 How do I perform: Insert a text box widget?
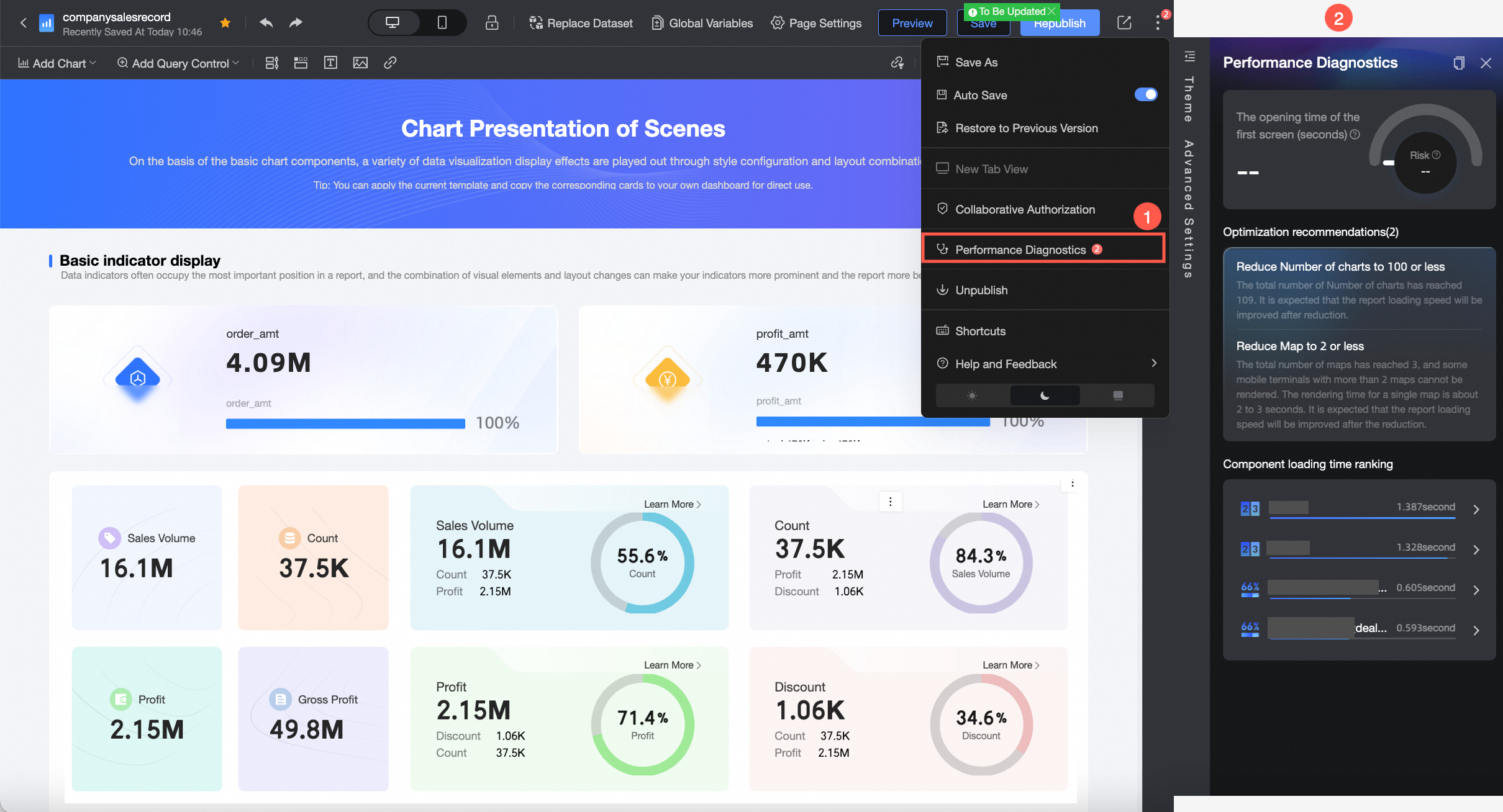pyautogui.click(x=330, y=63)
